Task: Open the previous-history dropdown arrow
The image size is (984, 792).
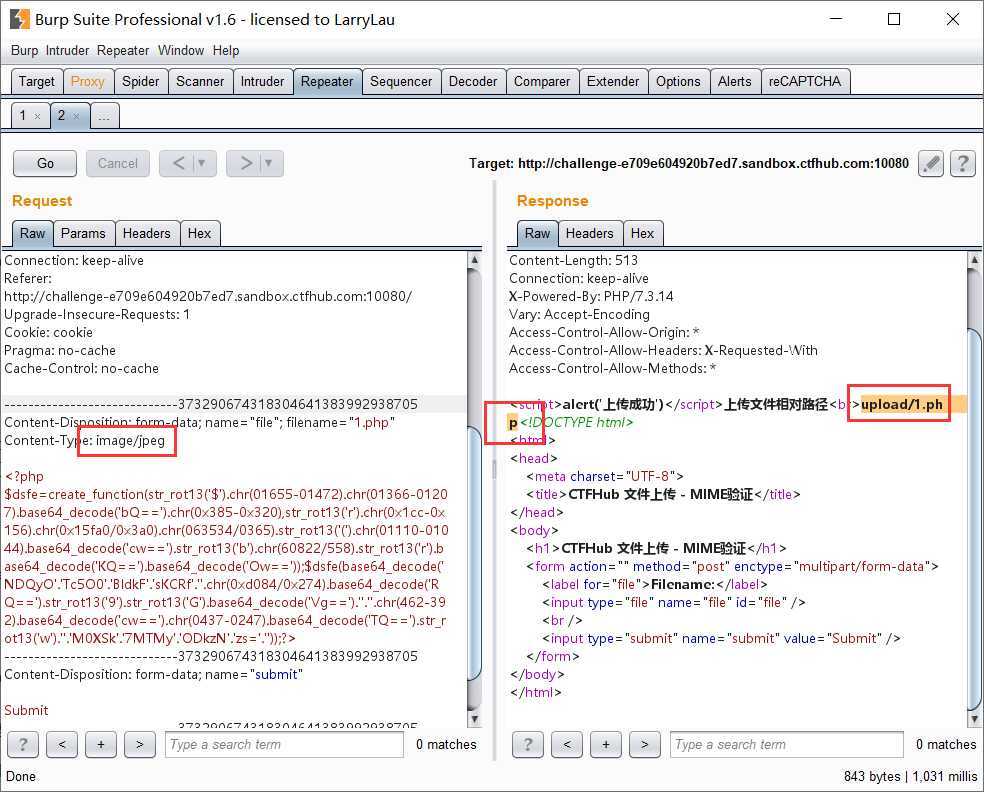Action: coord(202,164)
